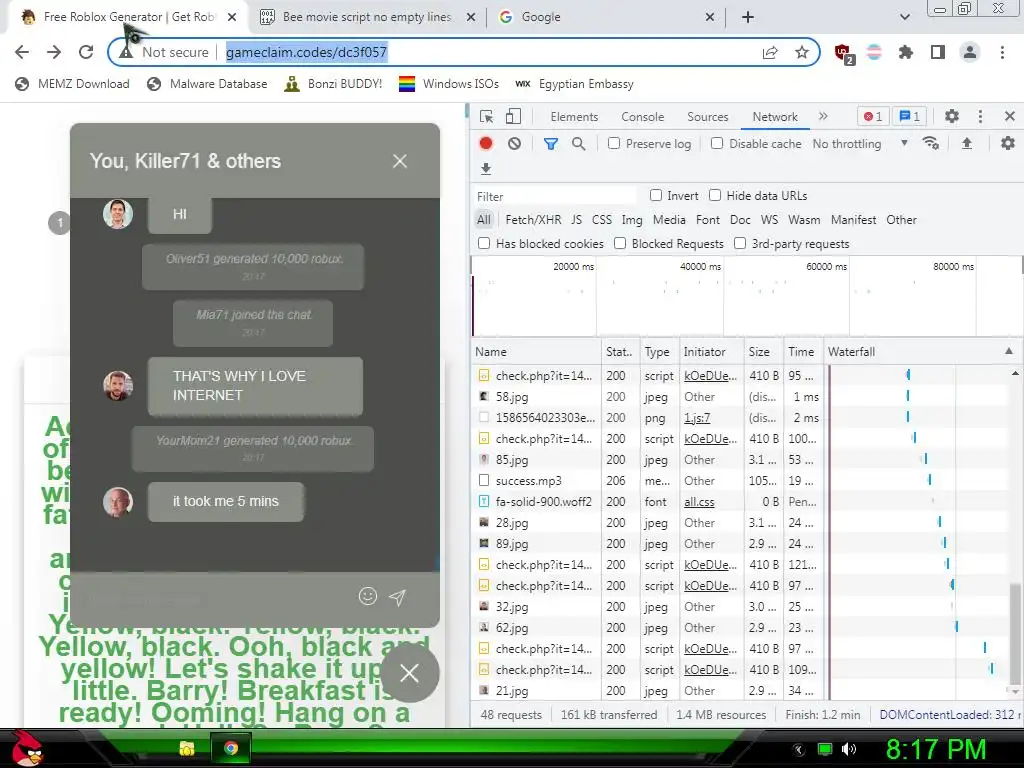Click the address bar URL
The height and width of the screenshot is (768, 1024).
(306, 52)
